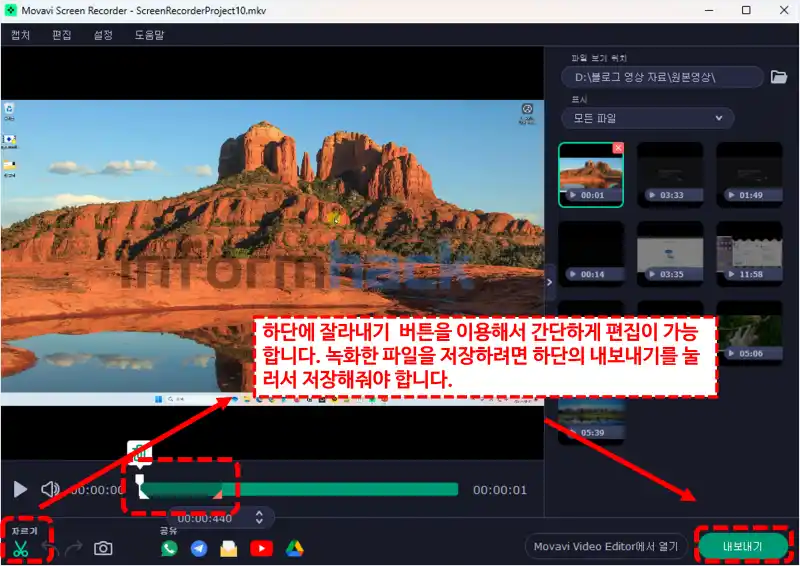
Task: Click the 00:00:440 time field
Action: [205, 519]
